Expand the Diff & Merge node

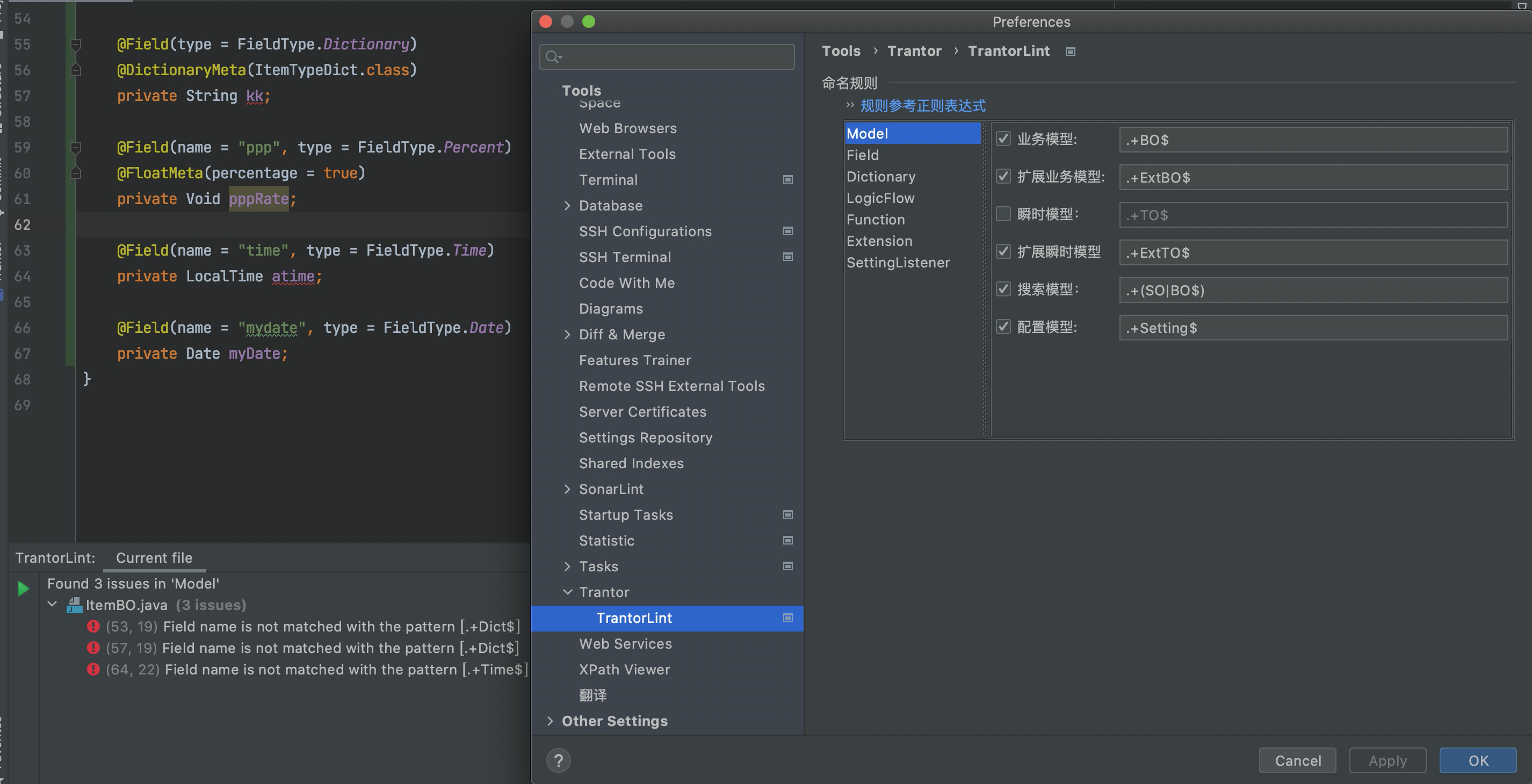(567, 335)
